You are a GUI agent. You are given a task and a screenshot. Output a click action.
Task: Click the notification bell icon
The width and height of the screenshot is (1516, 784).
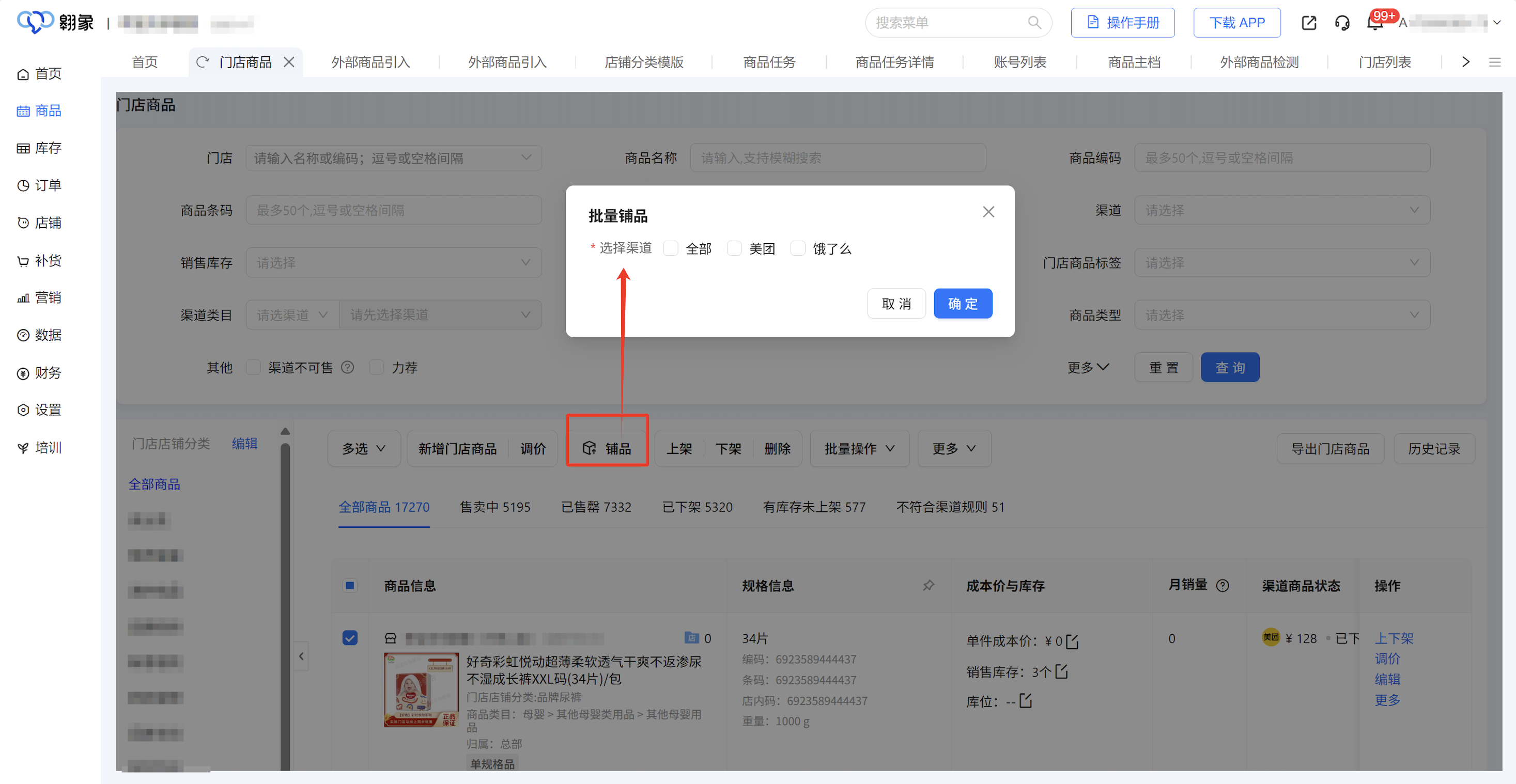point(1374,24)
